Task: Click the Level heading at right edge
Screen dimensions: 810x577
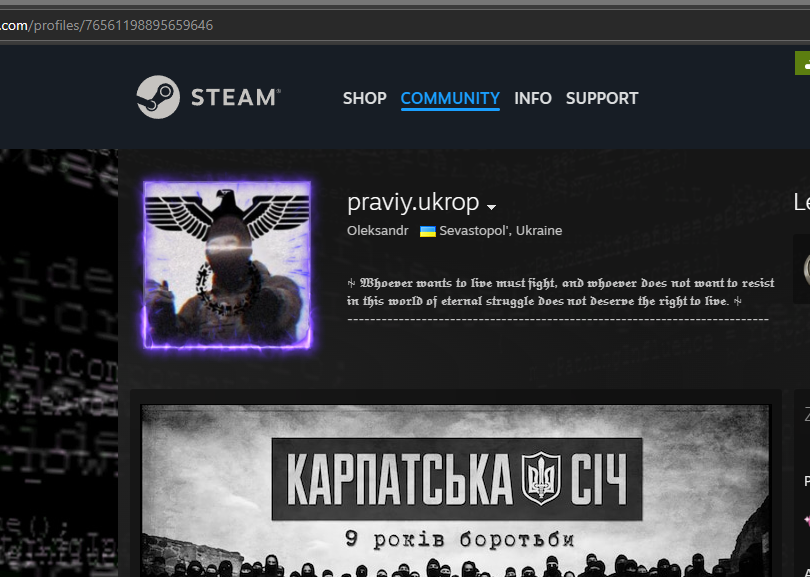Action: tap(801, 202)
